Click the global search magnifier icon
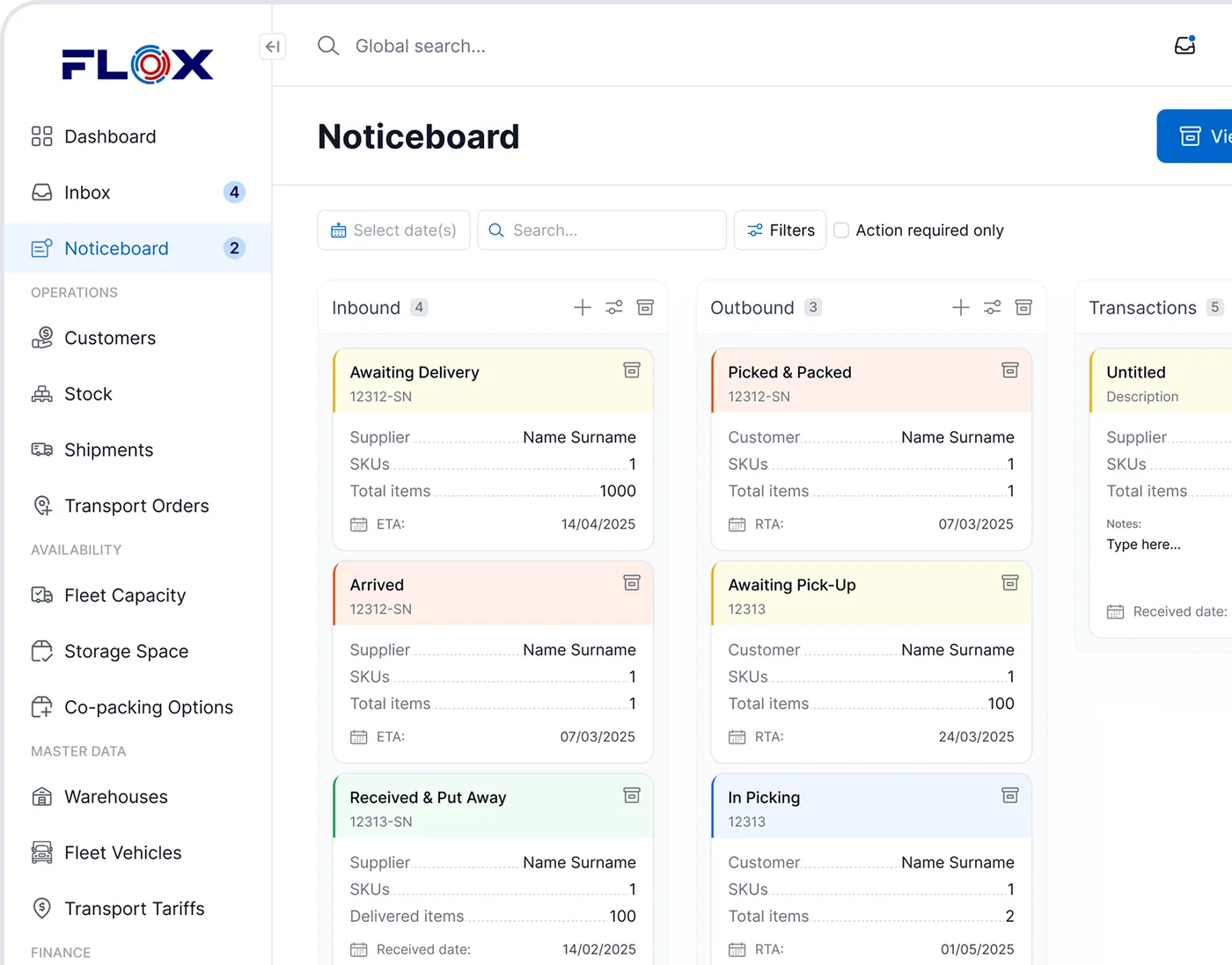Screen dimensions: 1232x965 coord(328,46)
